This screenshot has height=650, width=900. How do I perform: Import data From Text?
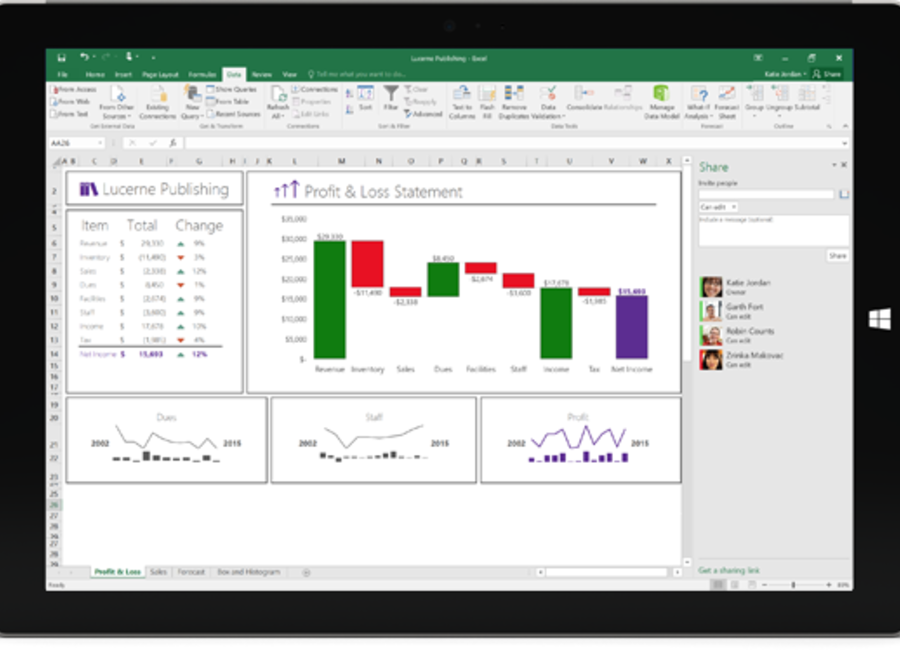click(x=69, y=114)
